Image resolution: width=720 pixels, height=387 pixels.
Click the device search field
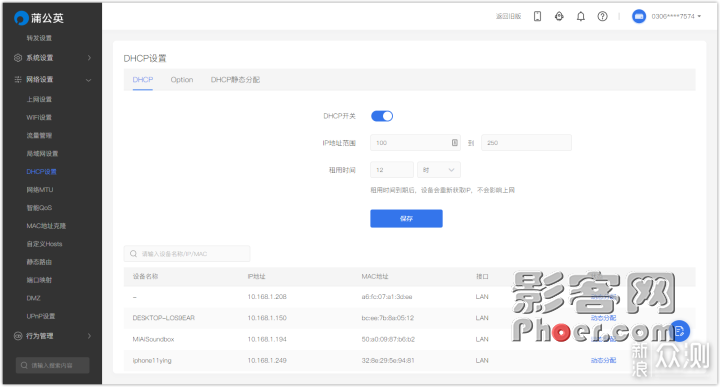click(187, 254)
